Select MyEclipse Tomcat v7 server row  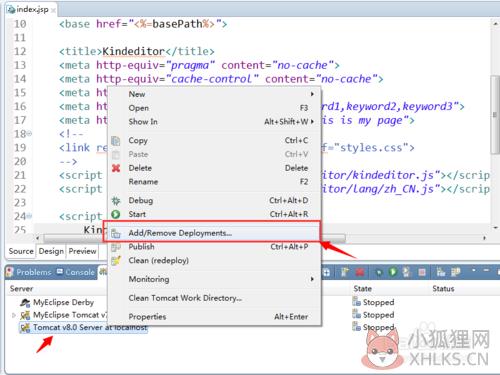(63, 315)
